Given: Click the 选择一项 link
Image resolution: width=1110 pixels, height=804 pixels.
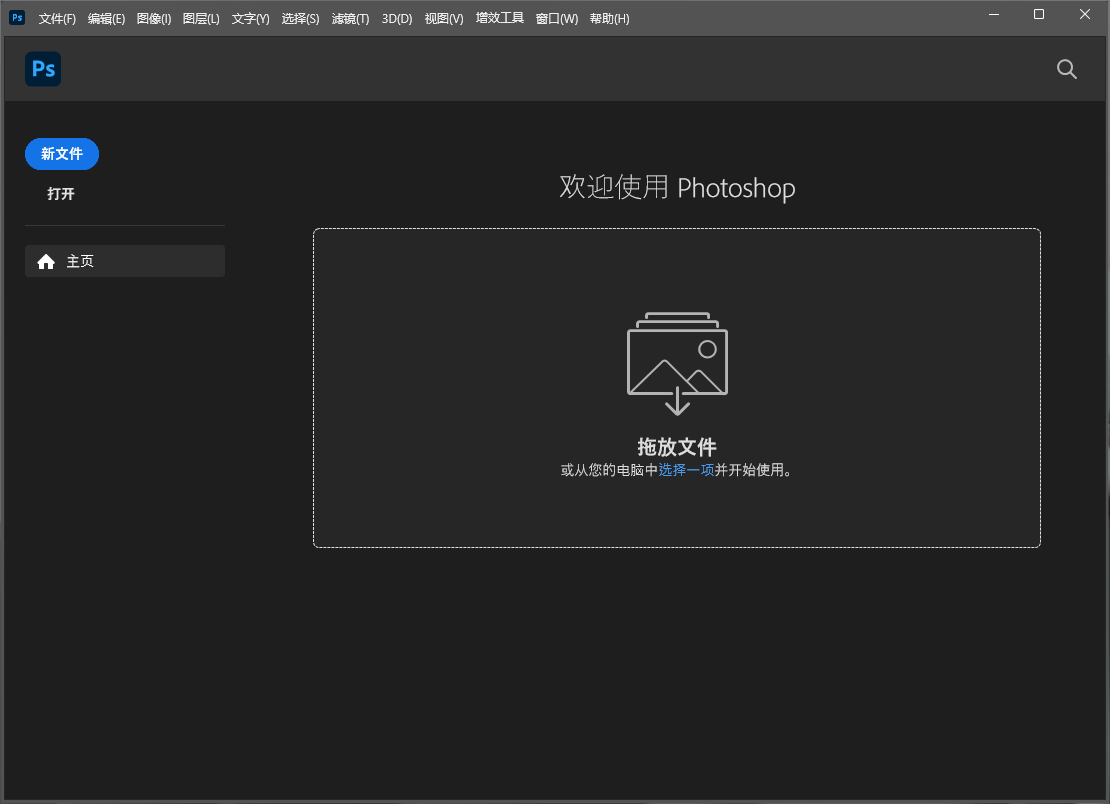Looking at the screenshot, I should (686, 470).
